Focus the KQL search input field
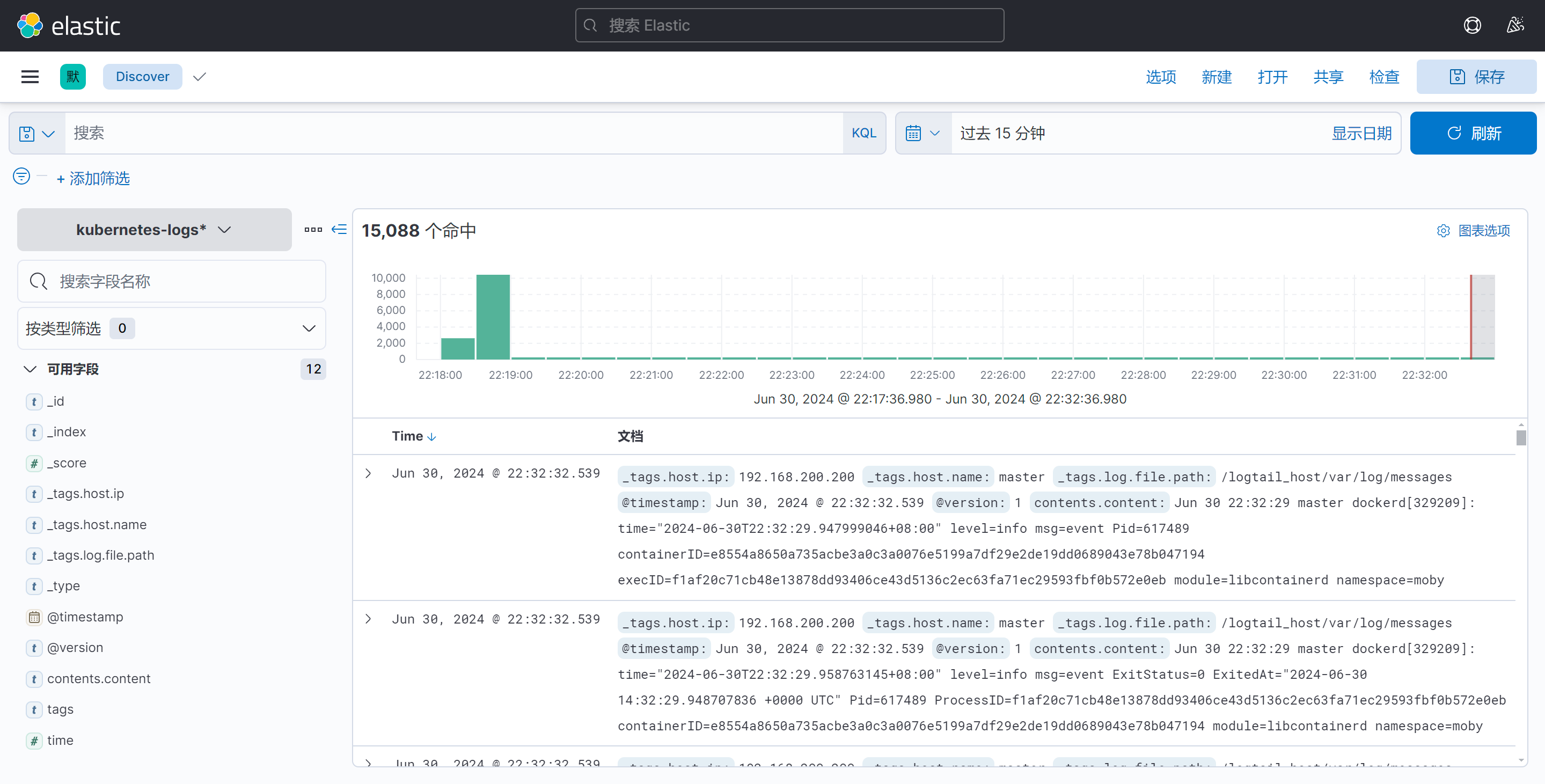Image resolution: width=1545 pixels, height=784 pixels. pos(454,133)
